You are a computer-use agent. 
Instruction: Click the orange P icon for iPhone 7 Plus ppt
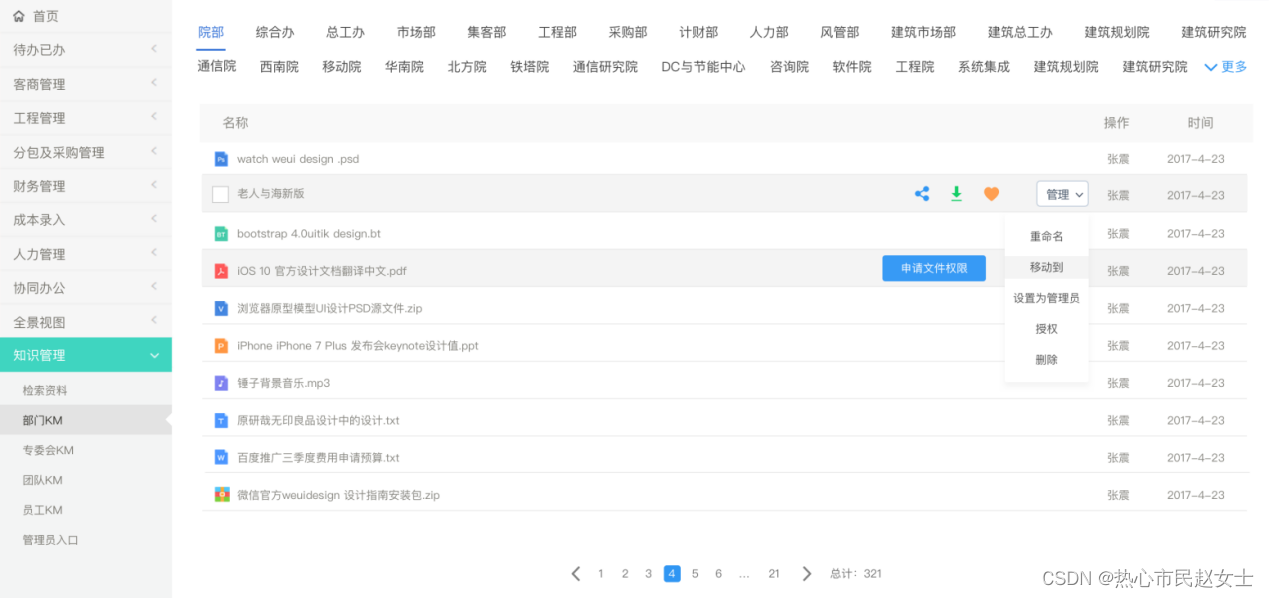tap(221, 345)
